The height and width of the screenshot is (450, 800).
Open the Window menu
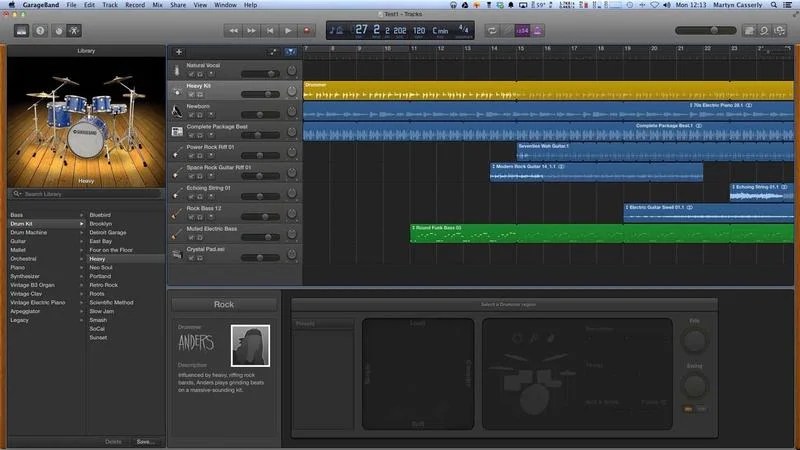coord(225,5)
